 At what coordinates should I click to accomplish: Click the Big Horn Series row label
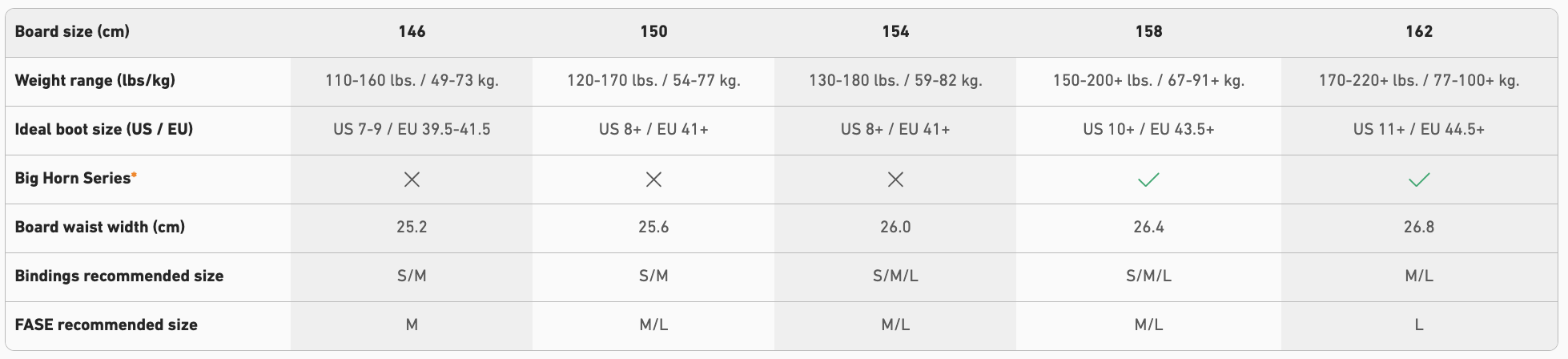(x=72, y=178)
